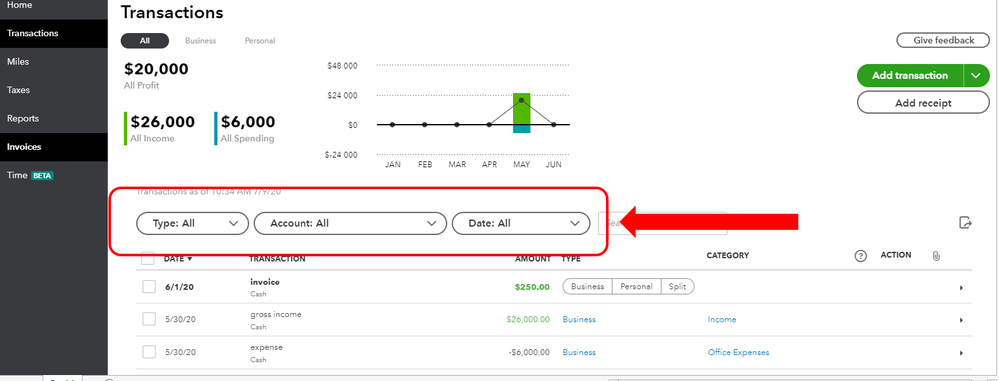Switch to the Personal tab

(x=260, y=41)
